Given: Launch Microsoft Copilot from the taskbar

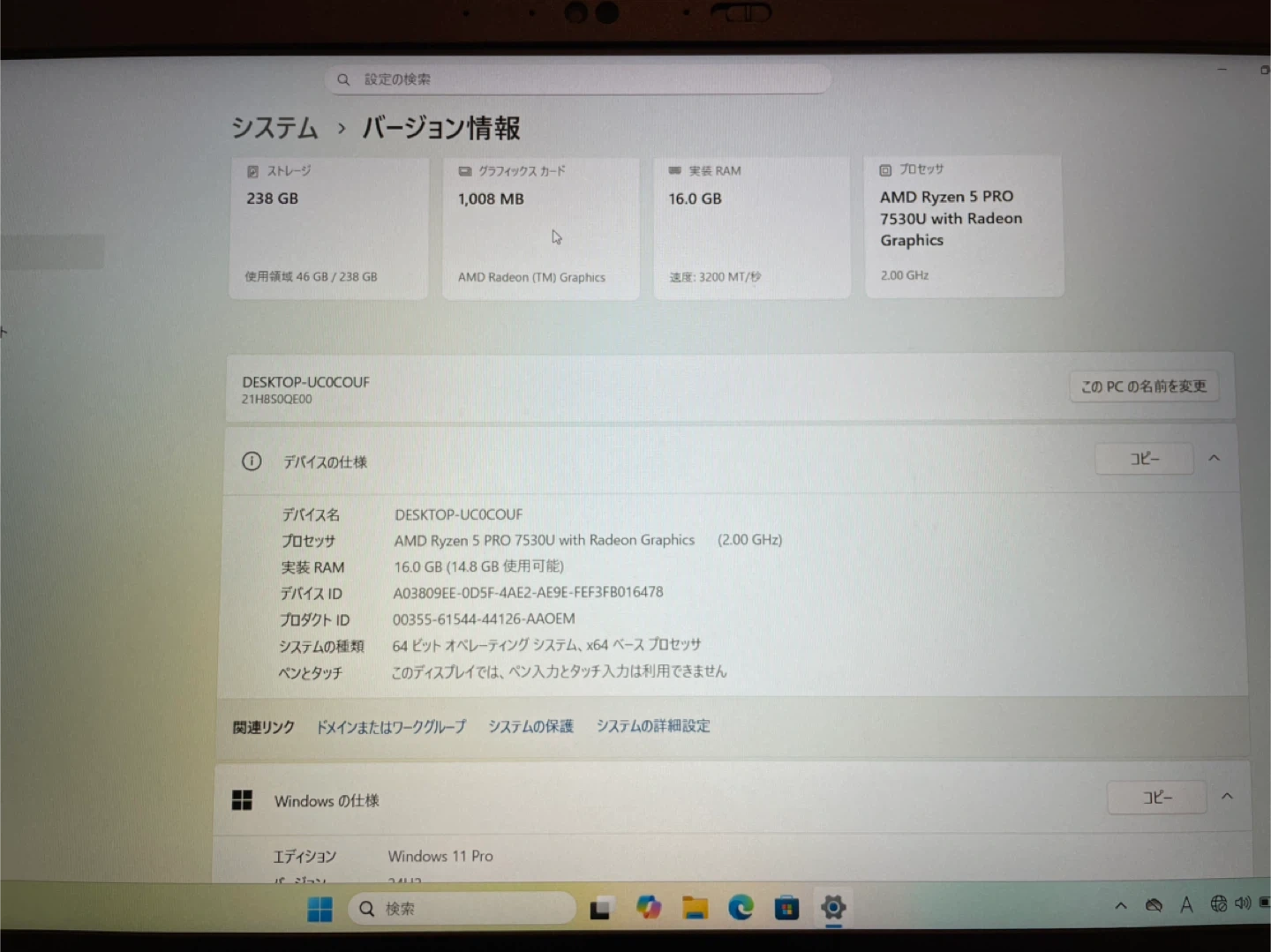Looking at the screenshot, I should coord(649,907).
